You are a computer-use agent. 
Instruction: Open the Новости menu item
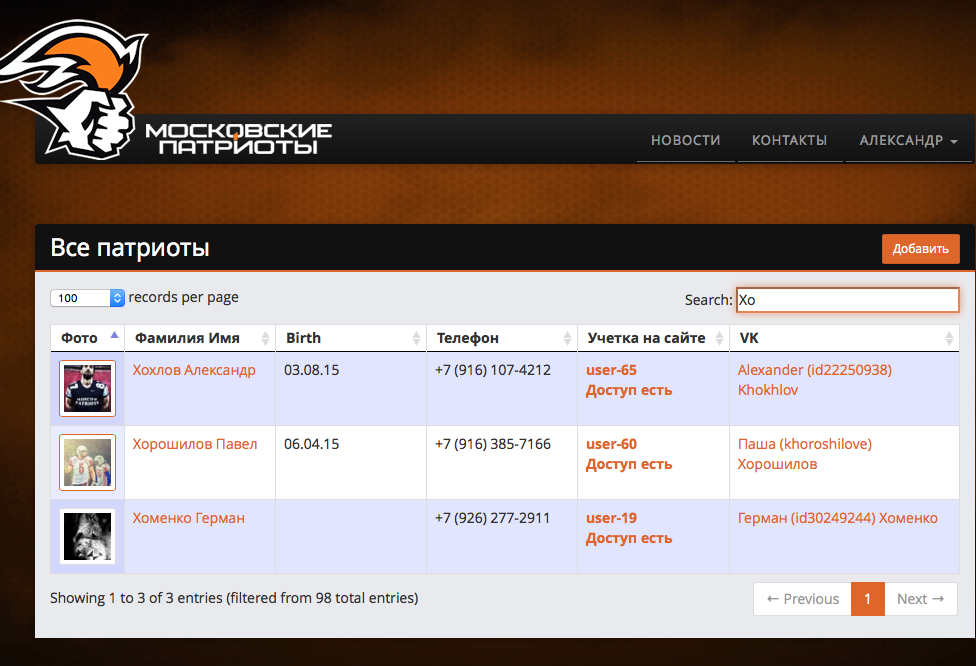coord(685,140)
